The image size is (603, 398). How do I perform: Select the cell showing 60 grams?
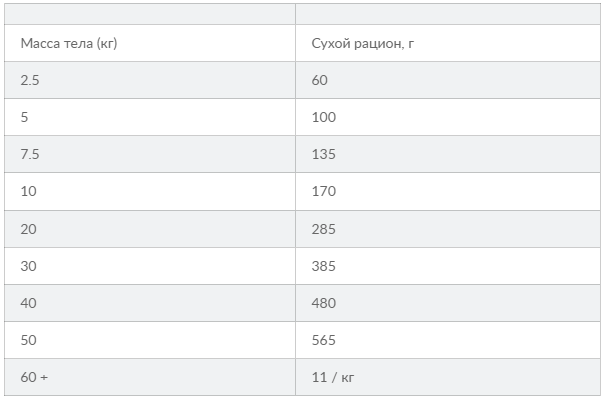pos(448,80)
